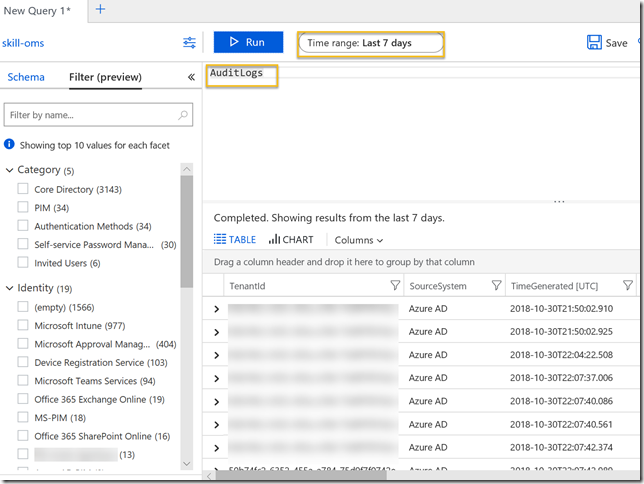Check Authentication Methods filter

pyautogui.click(x=23, y=226)
